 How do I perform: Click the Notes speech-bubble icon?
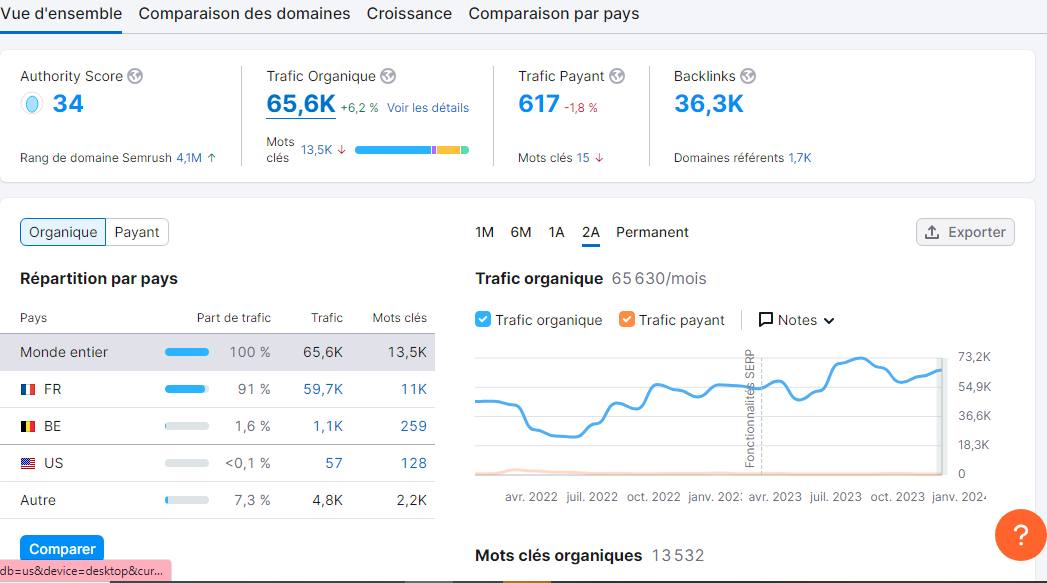[766, 320]
